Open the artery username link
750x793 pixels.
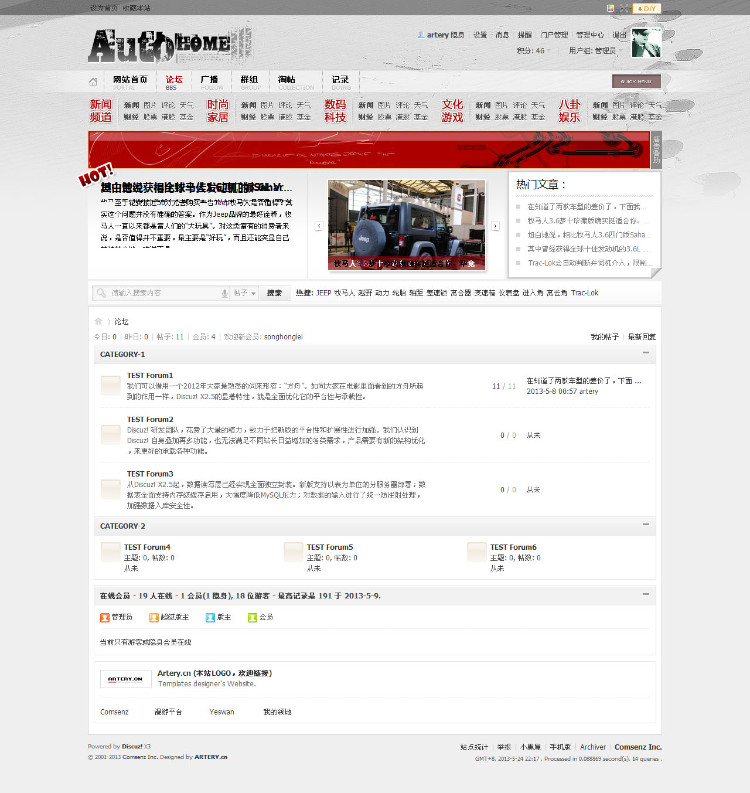[x=437, y=35]
